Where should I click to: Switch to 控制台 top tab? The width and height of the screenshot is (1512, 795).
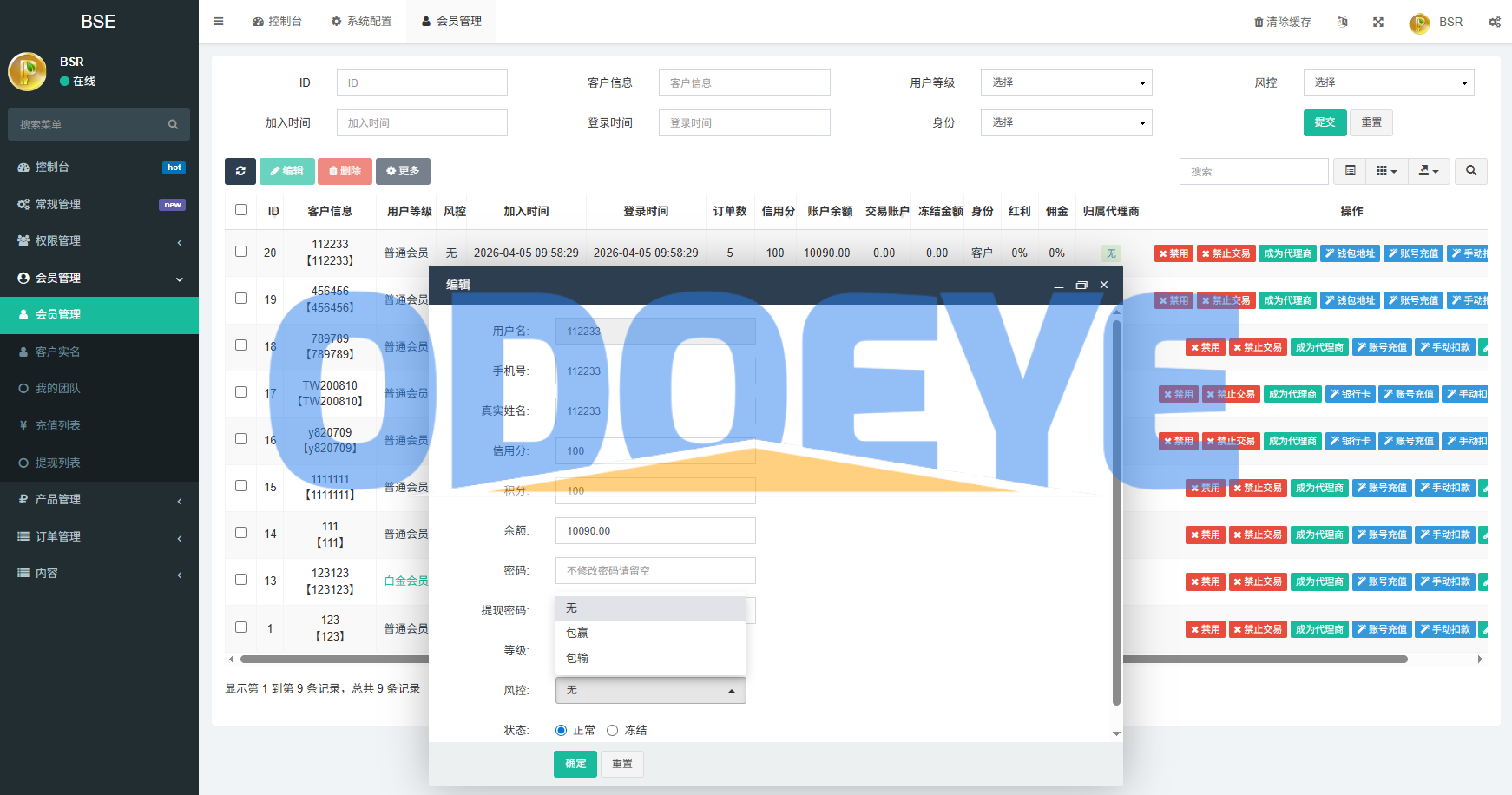point(278,22)
